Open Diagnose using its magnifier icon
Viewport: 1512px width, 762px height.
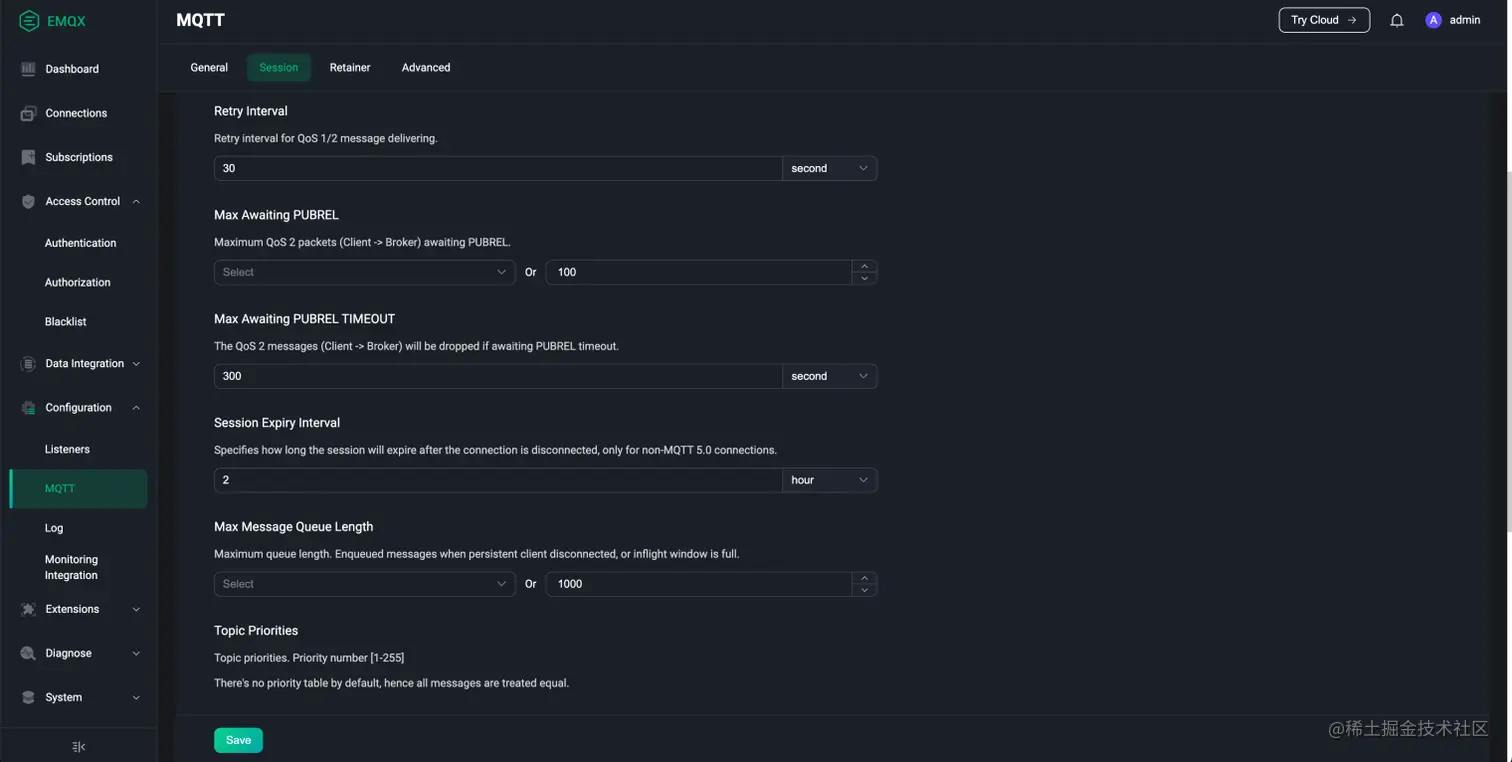(28, 653)
